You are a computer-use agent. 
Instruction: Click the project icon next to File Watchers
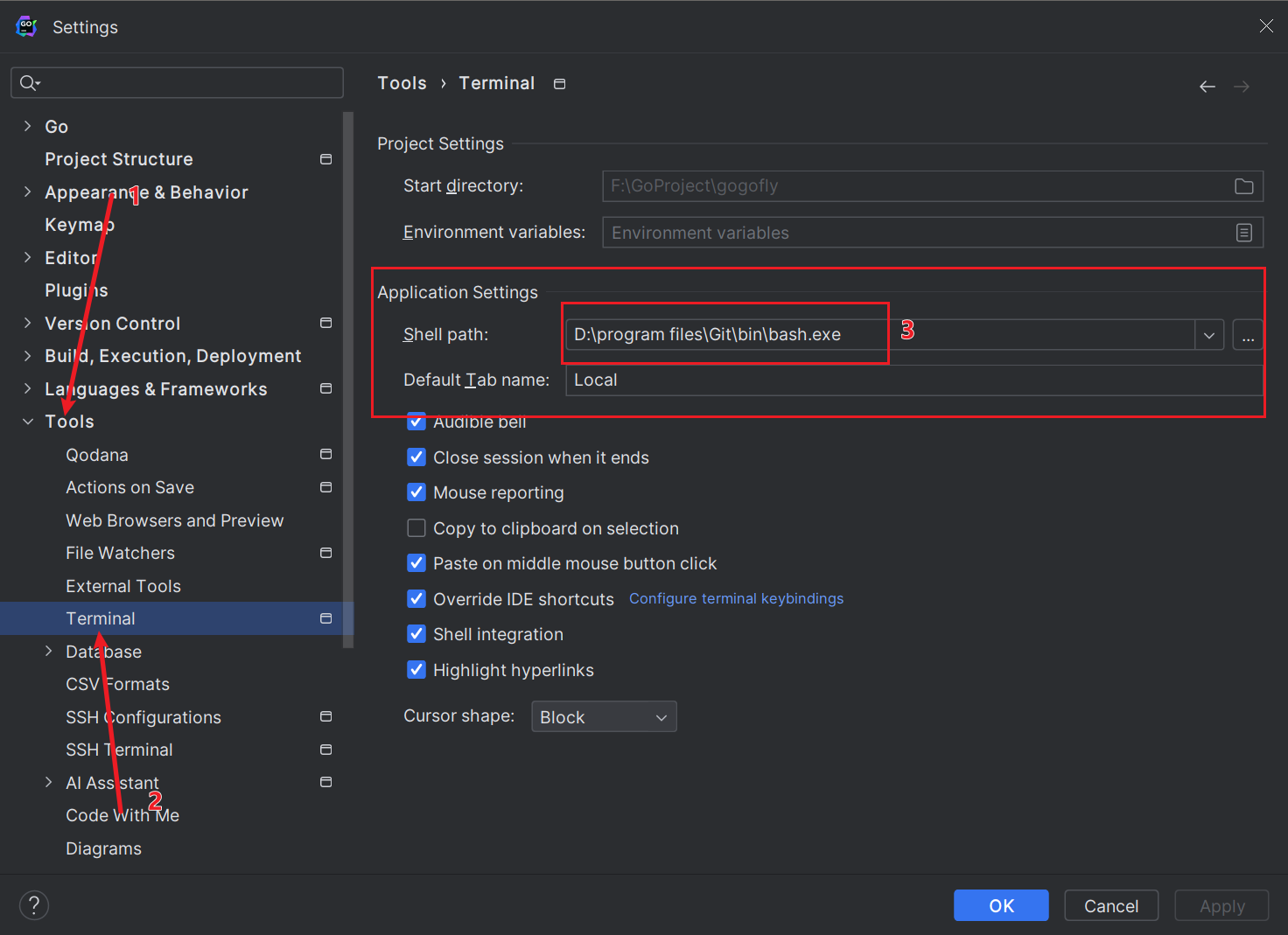tap(326, 553)
